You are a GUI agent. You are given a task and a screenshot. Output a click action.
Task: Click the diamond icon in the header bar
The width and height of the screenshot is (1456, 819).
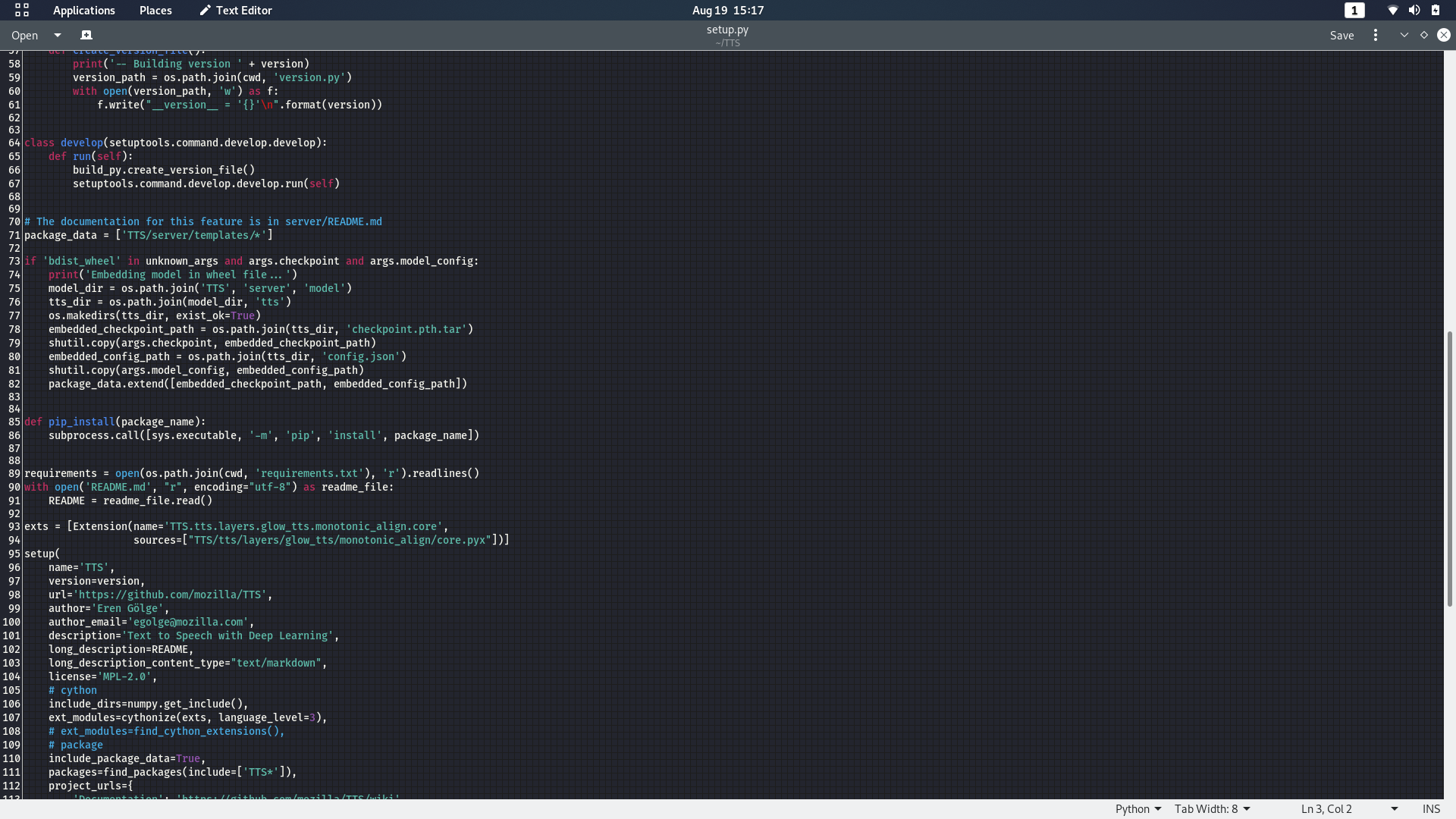[1423, 35]
